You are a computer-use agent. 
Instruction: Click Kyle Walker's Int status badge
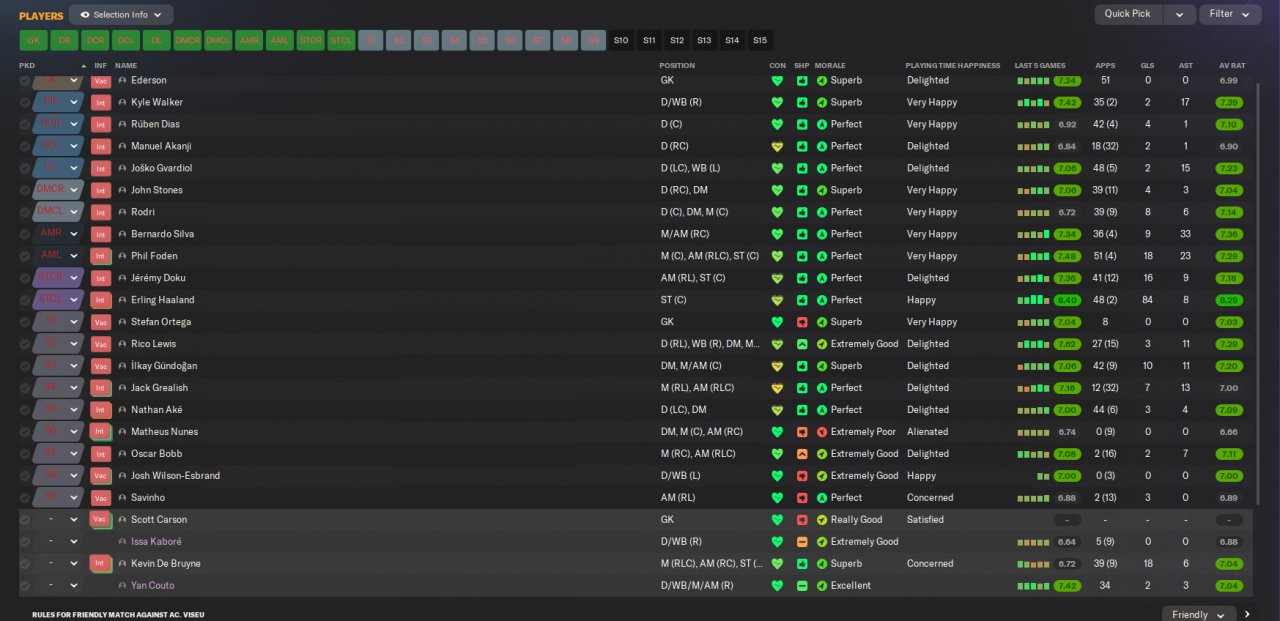(100, 102)
